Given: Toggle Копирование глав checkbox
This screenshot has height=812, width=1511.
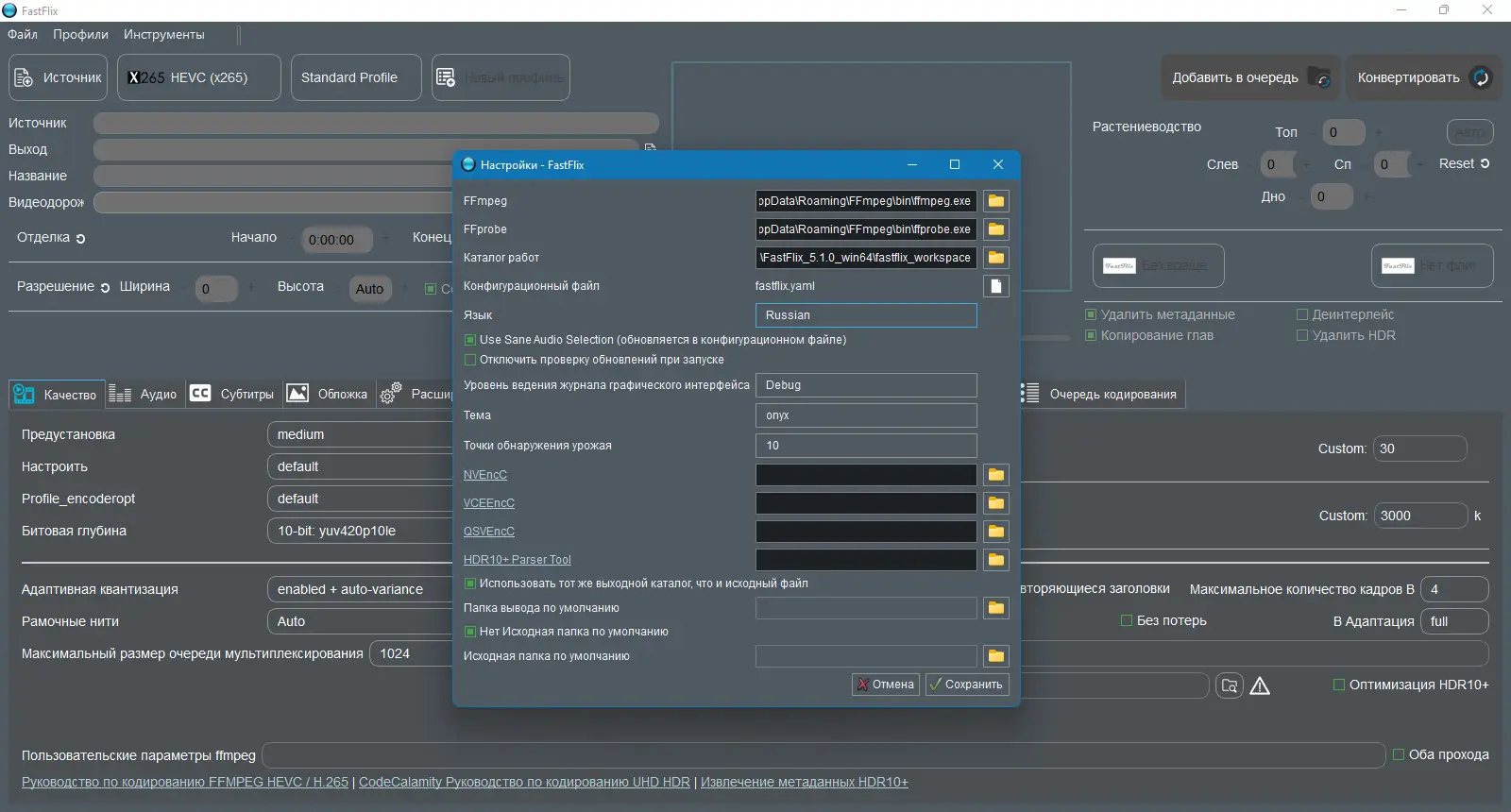Looking at the screenshot, I should 1091,335.
